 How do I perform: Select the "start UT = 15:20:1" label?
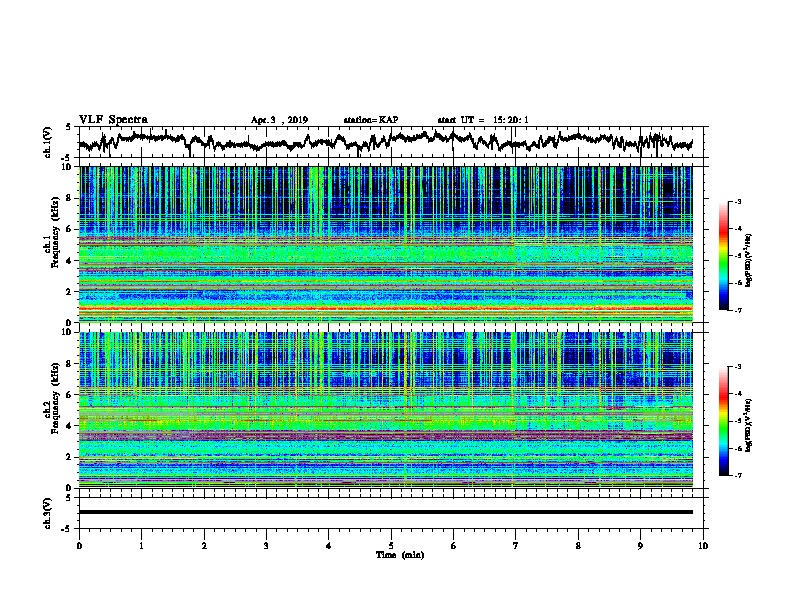(x=483, y=120)
